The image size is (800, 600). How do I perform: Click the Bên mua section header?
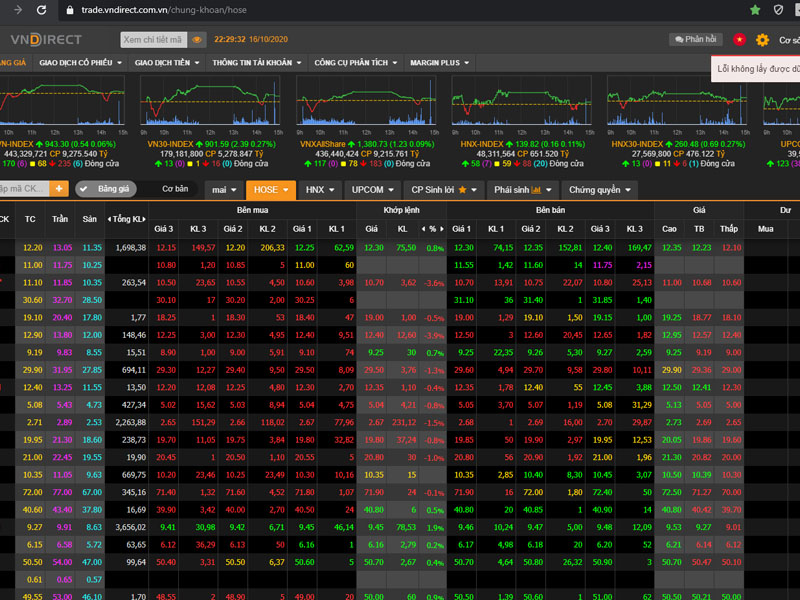coord(252,210)
